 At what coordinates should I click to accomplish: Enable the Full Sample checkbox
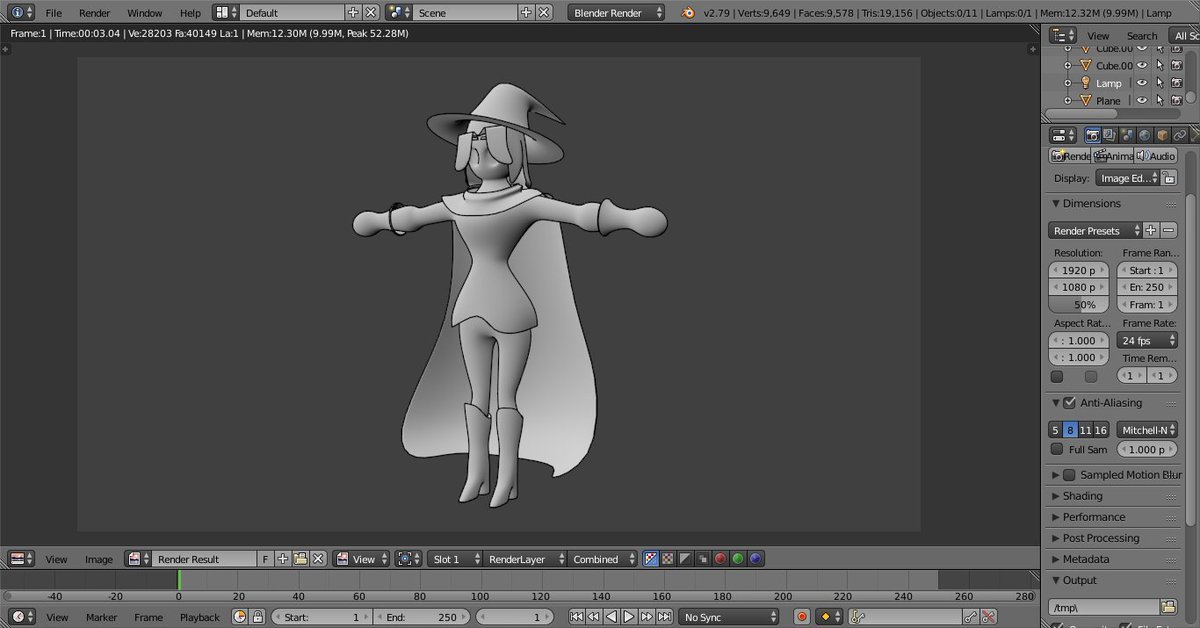(1057, 449)
